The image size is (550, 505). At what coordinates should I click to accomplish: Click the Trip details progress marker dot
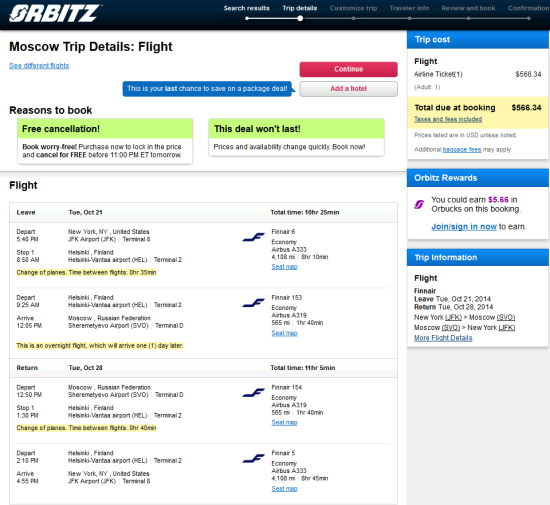pyautogui.click(x=300, y=18)
